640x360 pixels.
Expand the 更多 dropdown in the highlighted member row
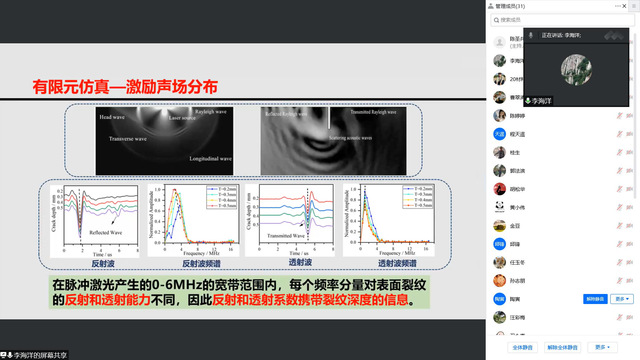(x=622, y=299)
